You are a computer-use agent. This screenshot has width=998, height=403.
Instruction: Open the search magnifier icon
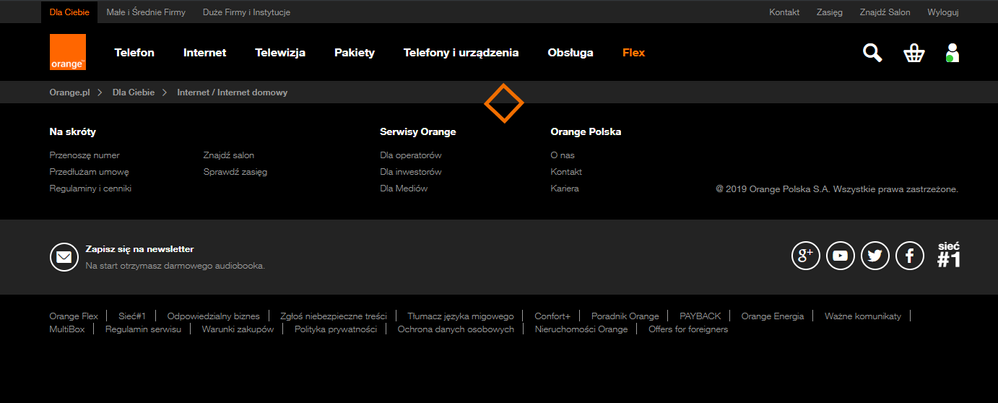(872, 53)
